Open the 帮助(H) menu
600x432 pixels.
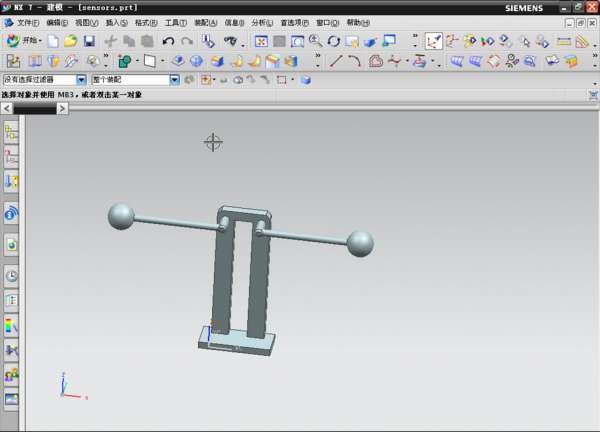358,22
